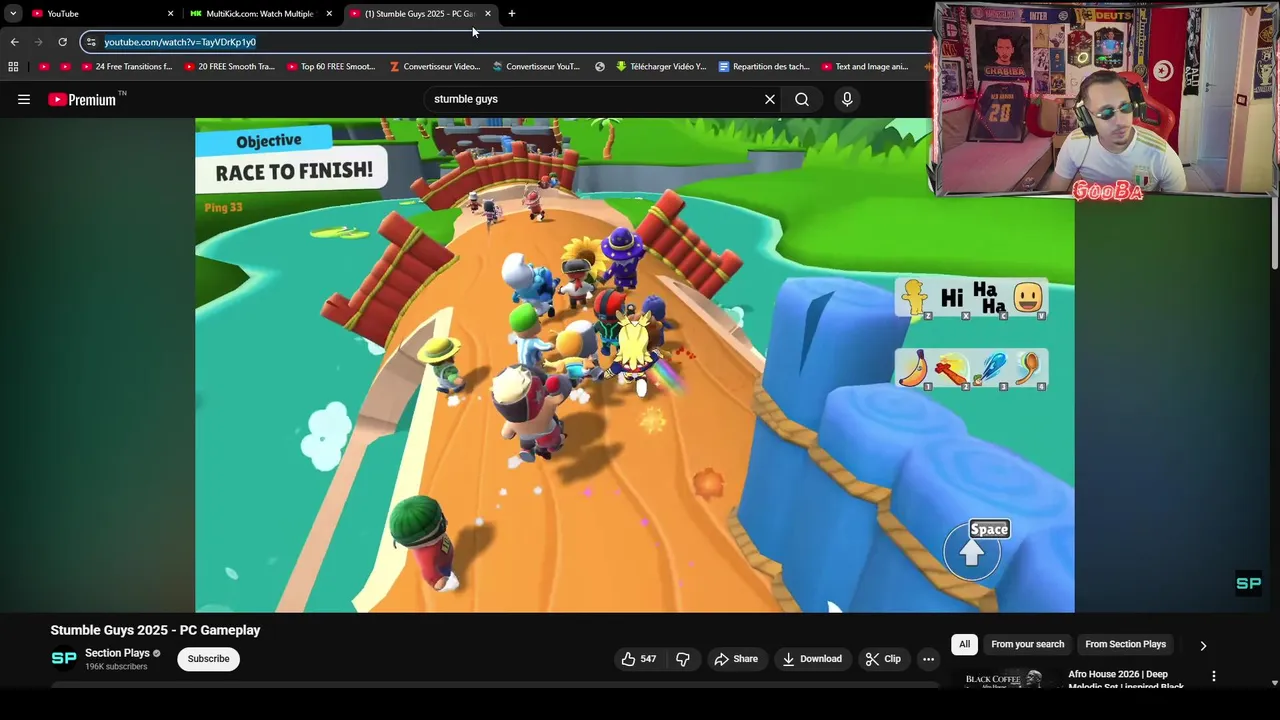Open Convertisseur YouT... bookmark
Image resolution: width=1280 pixels, height=720 pixels.
[536, 67]
